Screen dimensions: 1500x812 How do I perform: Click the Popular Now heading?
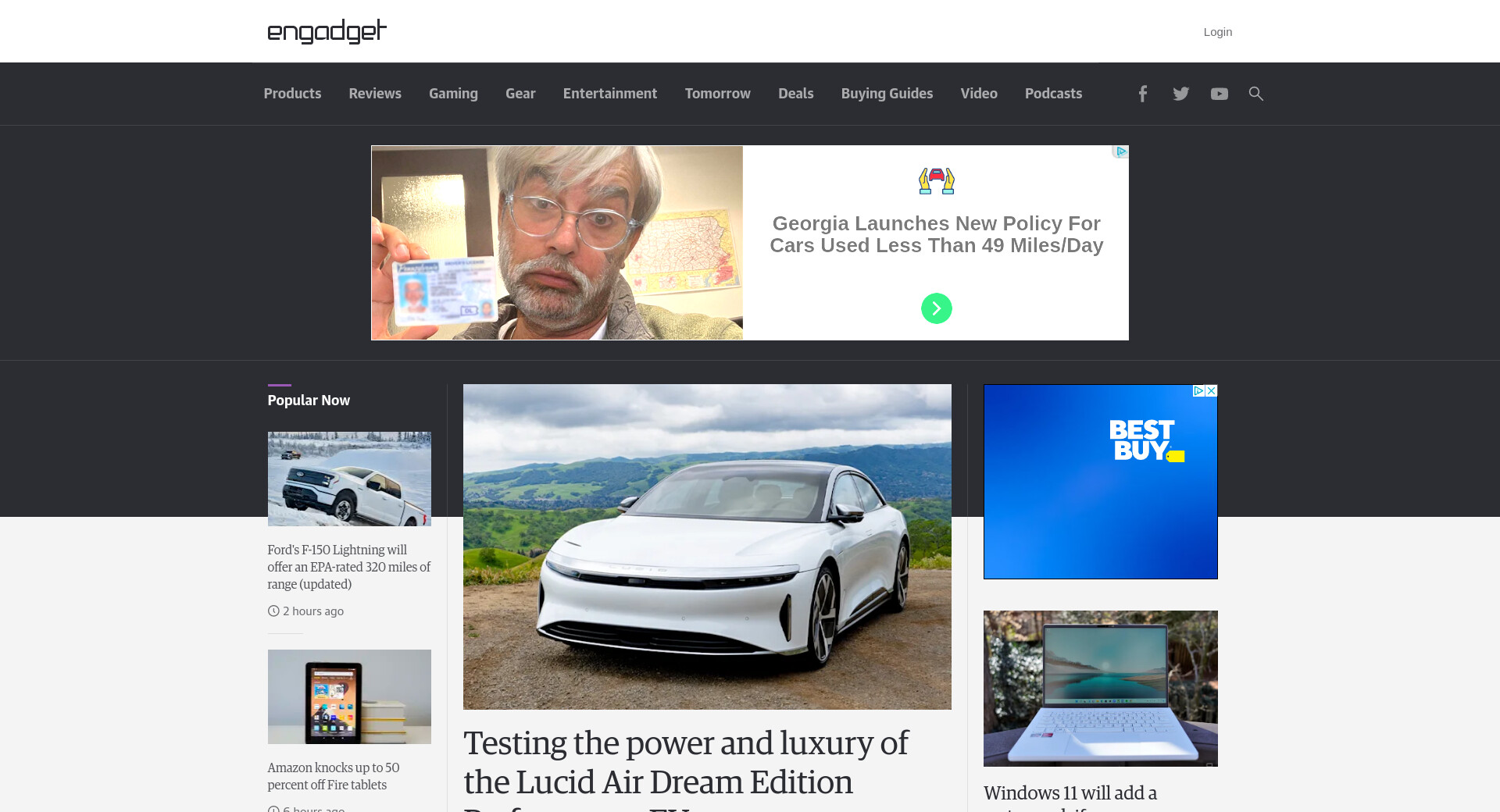[x=309, y=401]
